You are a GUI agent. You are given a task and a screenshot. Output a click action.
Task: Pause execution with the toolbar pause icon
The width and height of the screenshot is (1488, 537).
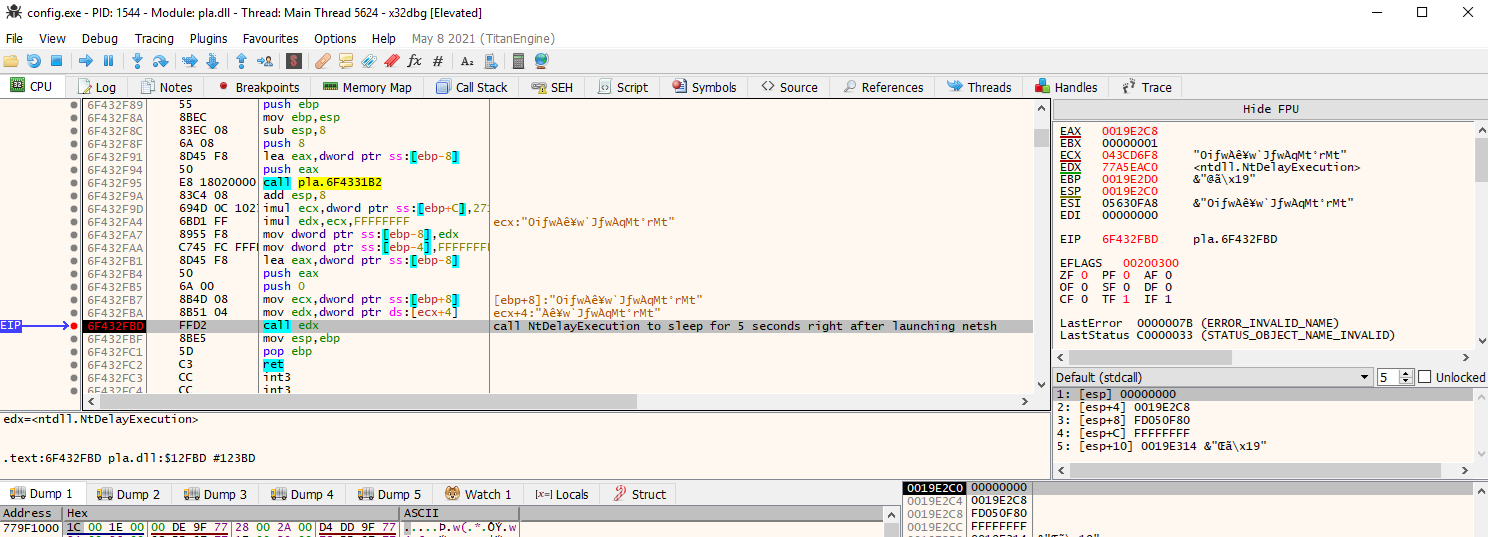pos(108,61)
